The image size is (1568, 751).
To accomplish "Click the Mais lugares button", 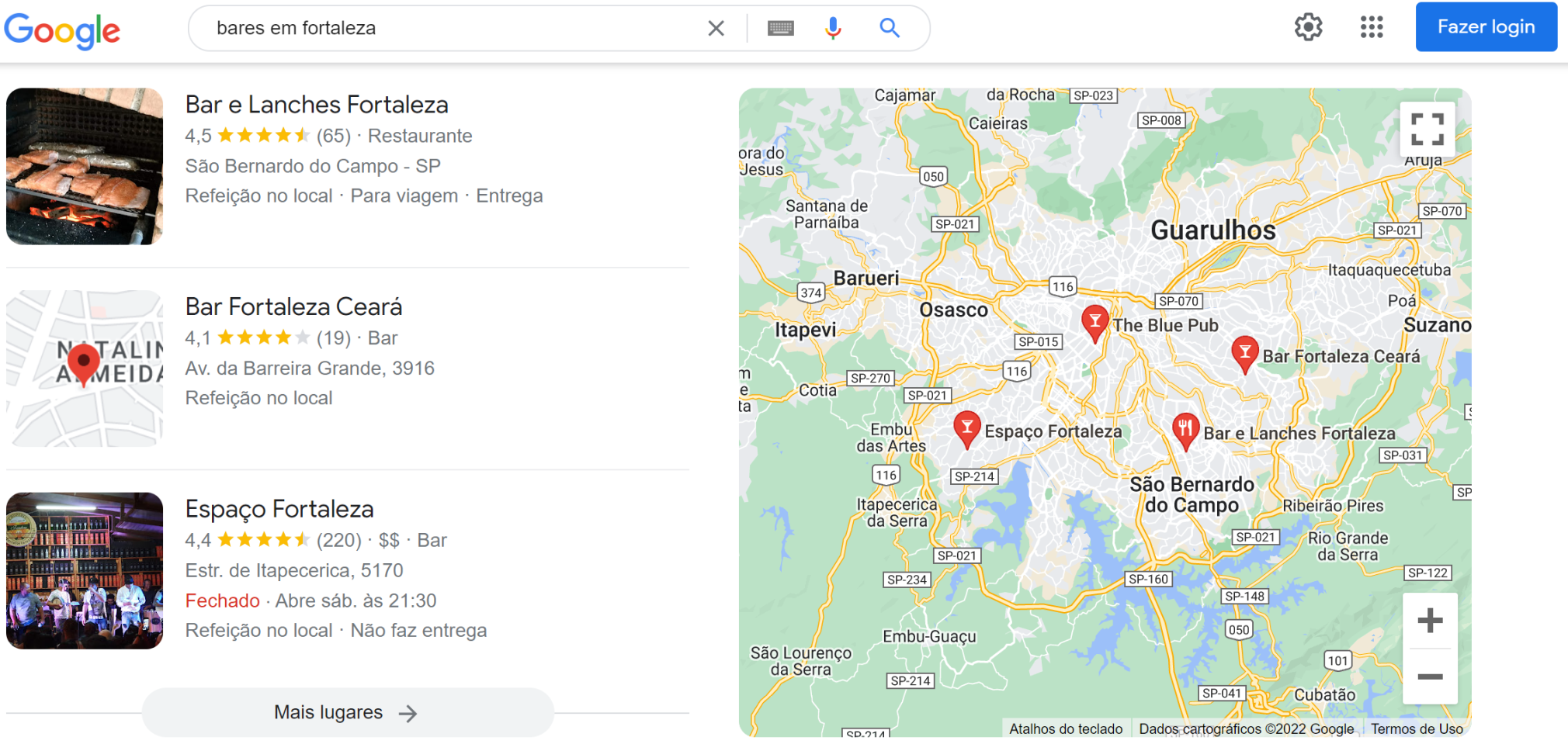I will (348, 712).
